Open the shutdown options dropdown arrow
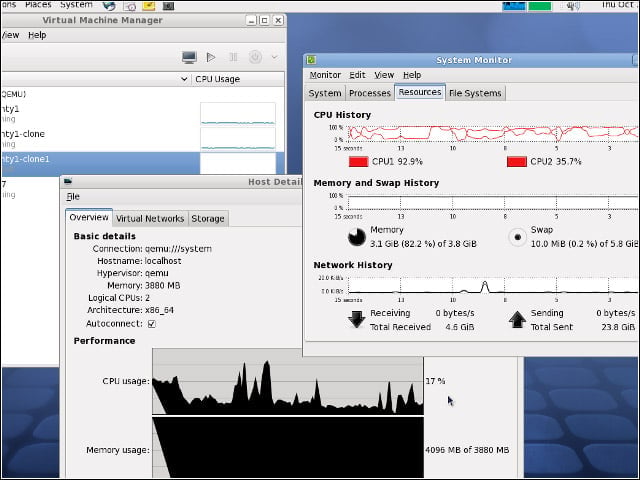640x480 pixels. tap(275, 57)
